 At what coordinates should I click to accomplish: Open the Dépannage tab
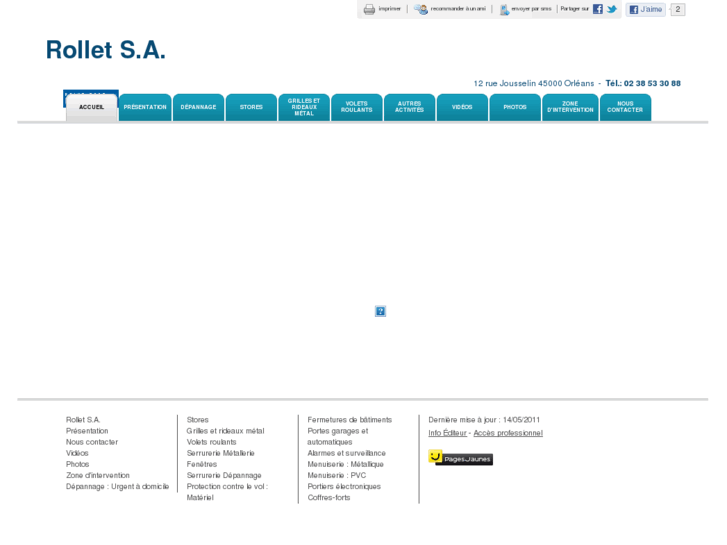[198, 107]
